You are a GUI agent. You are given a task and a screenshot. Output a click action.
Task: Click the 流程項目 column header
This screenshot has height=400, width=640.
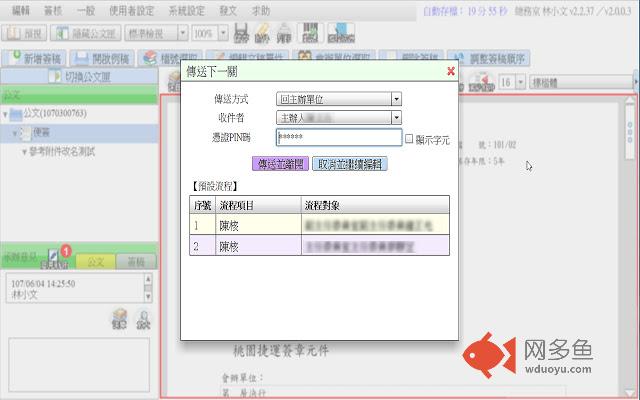[258, 205]
